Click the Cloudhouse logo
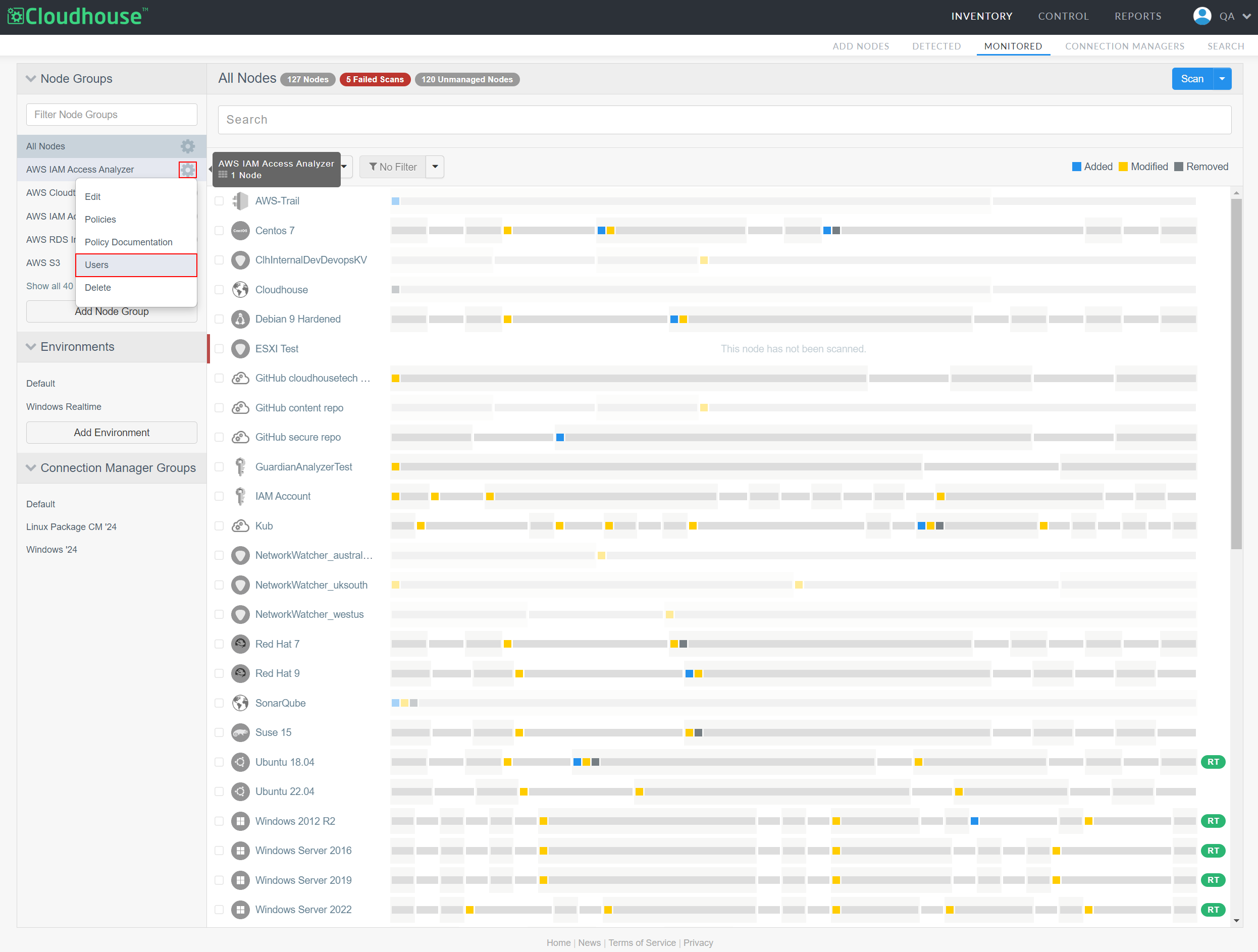Viewport: 1258px width, 952px height. [77, 17]
